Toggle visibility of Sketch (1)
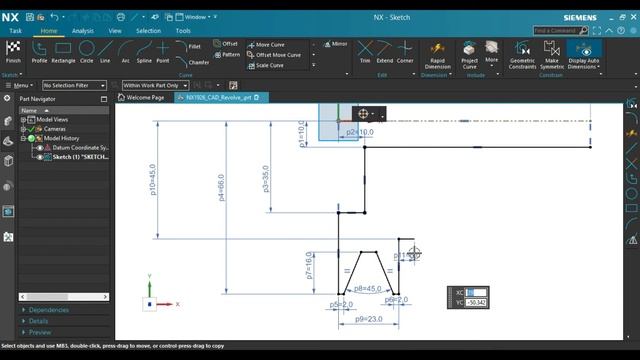 (40, 157)
